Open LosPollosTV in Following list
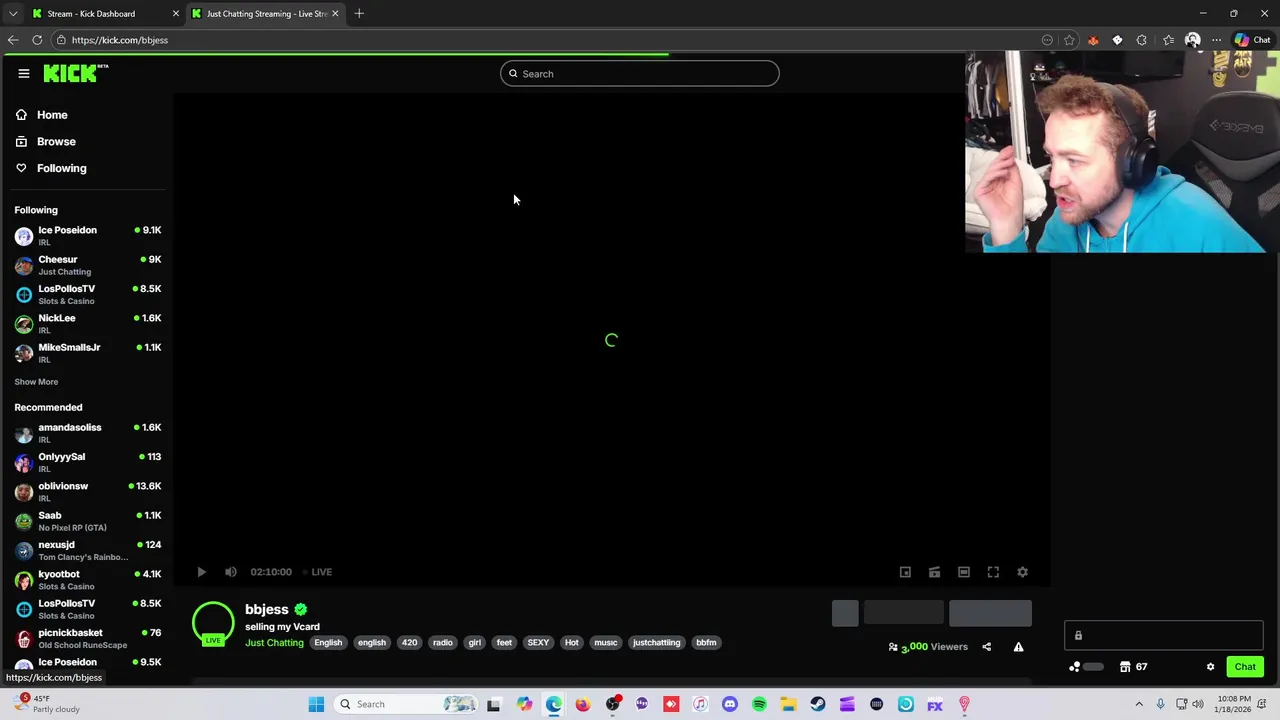This screenshot has width=1280, height=720. click(88, 294)
